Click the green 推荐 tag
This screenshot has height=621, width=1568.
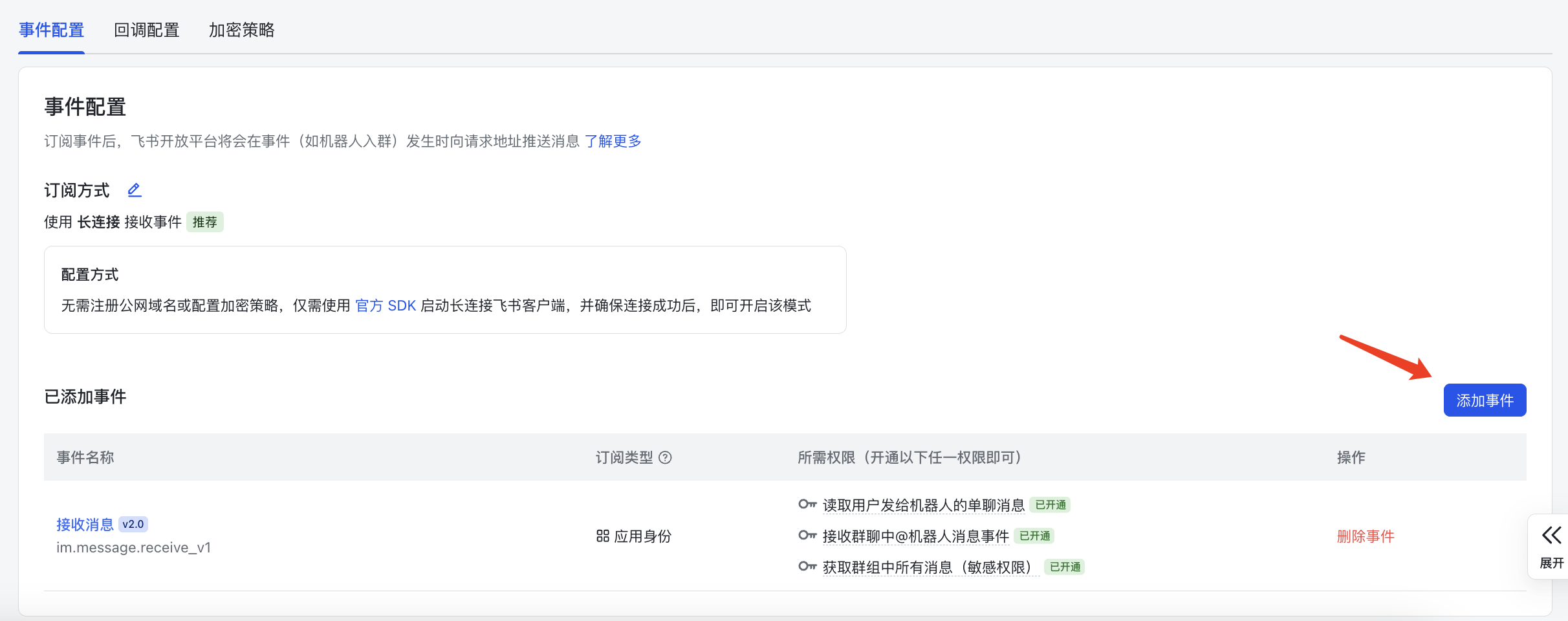coord(205,223)
